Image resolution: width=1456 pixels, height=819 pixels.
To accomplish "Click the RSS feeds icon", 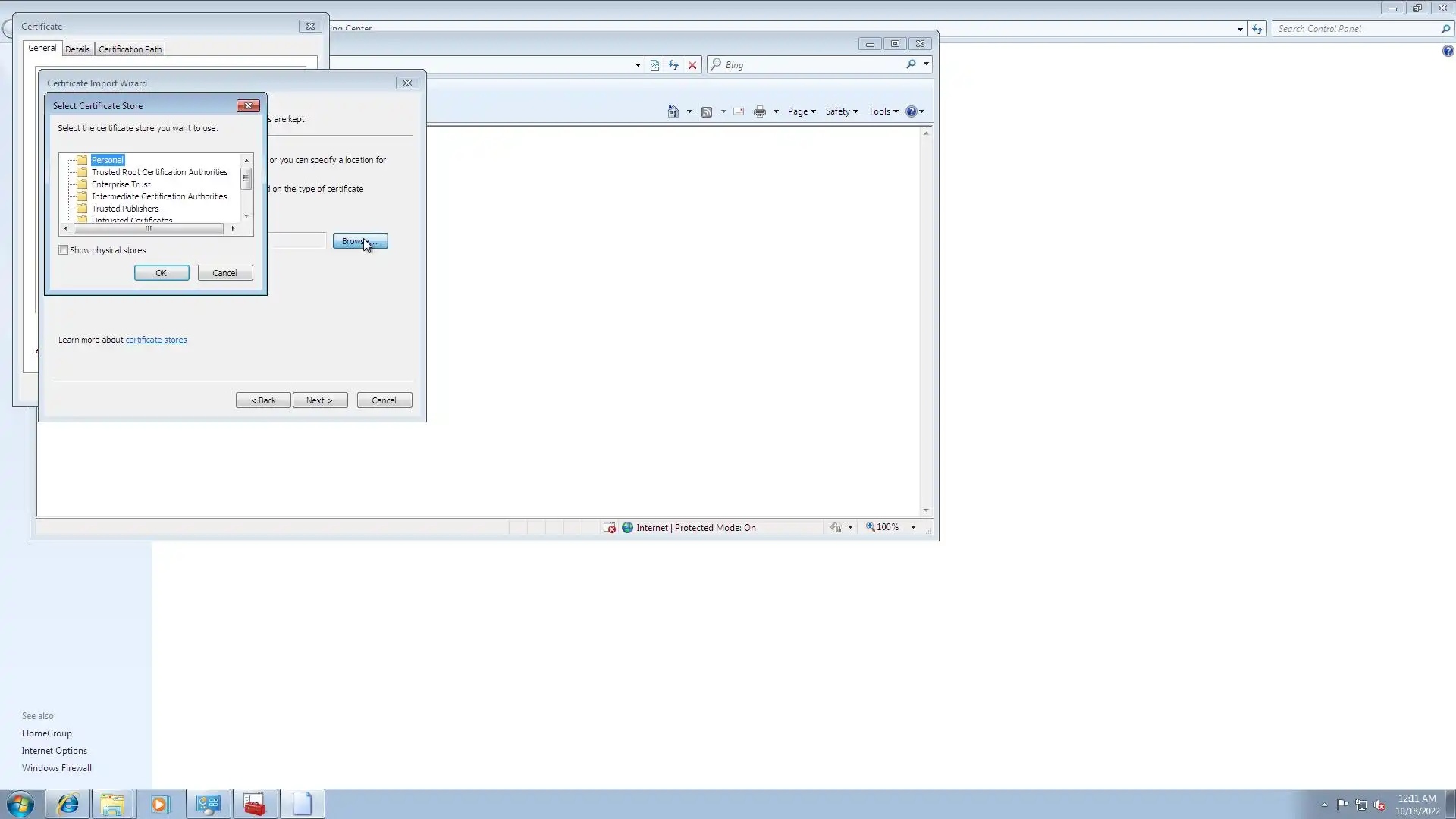I will [x=707, y=111].
